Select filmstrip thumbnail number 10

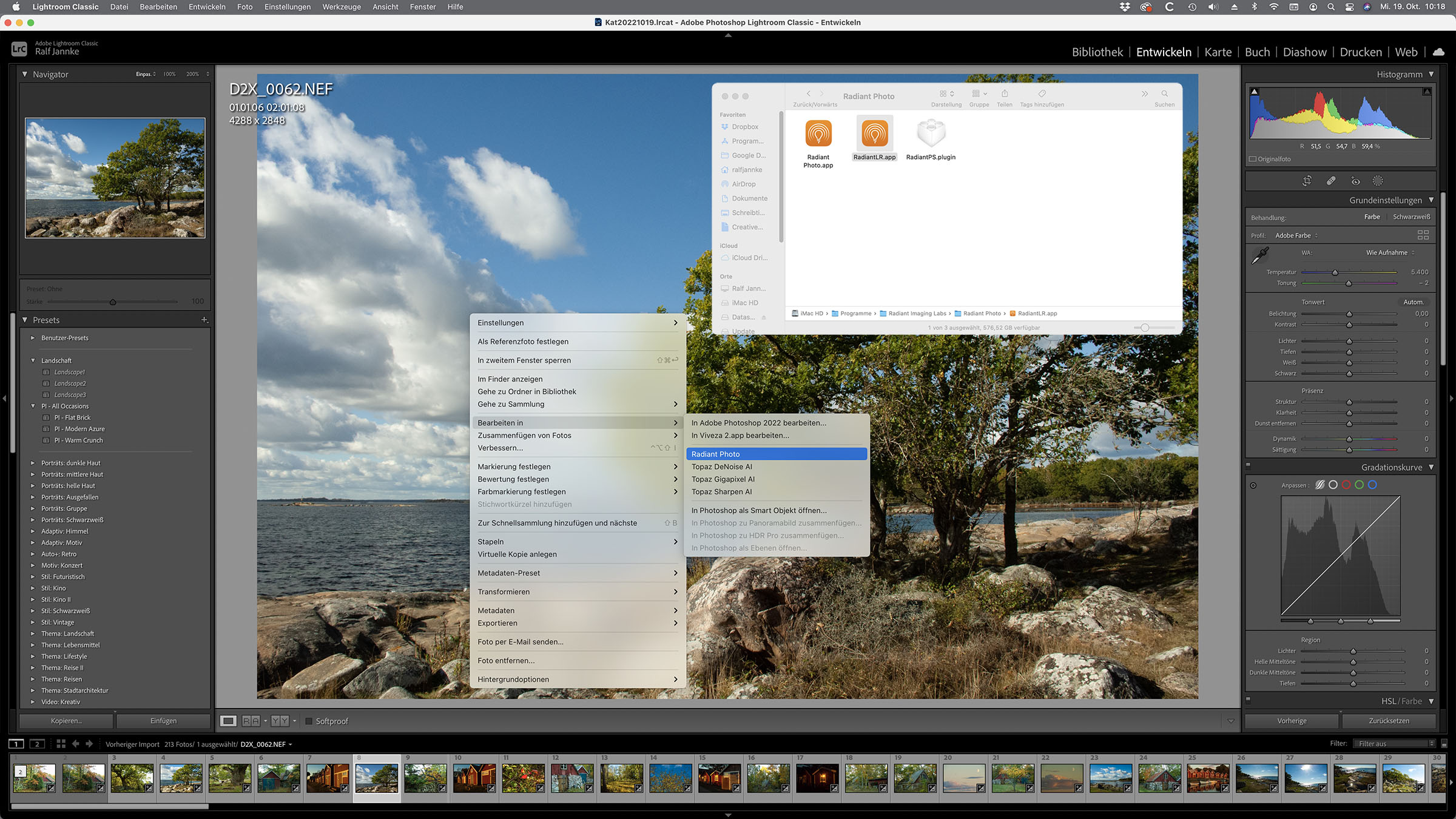point(474,777)
